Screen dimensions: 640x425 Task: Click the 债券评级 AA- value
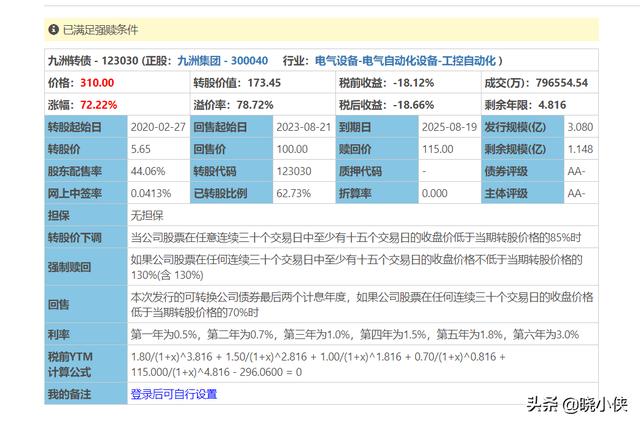click(x=576, y=171)
